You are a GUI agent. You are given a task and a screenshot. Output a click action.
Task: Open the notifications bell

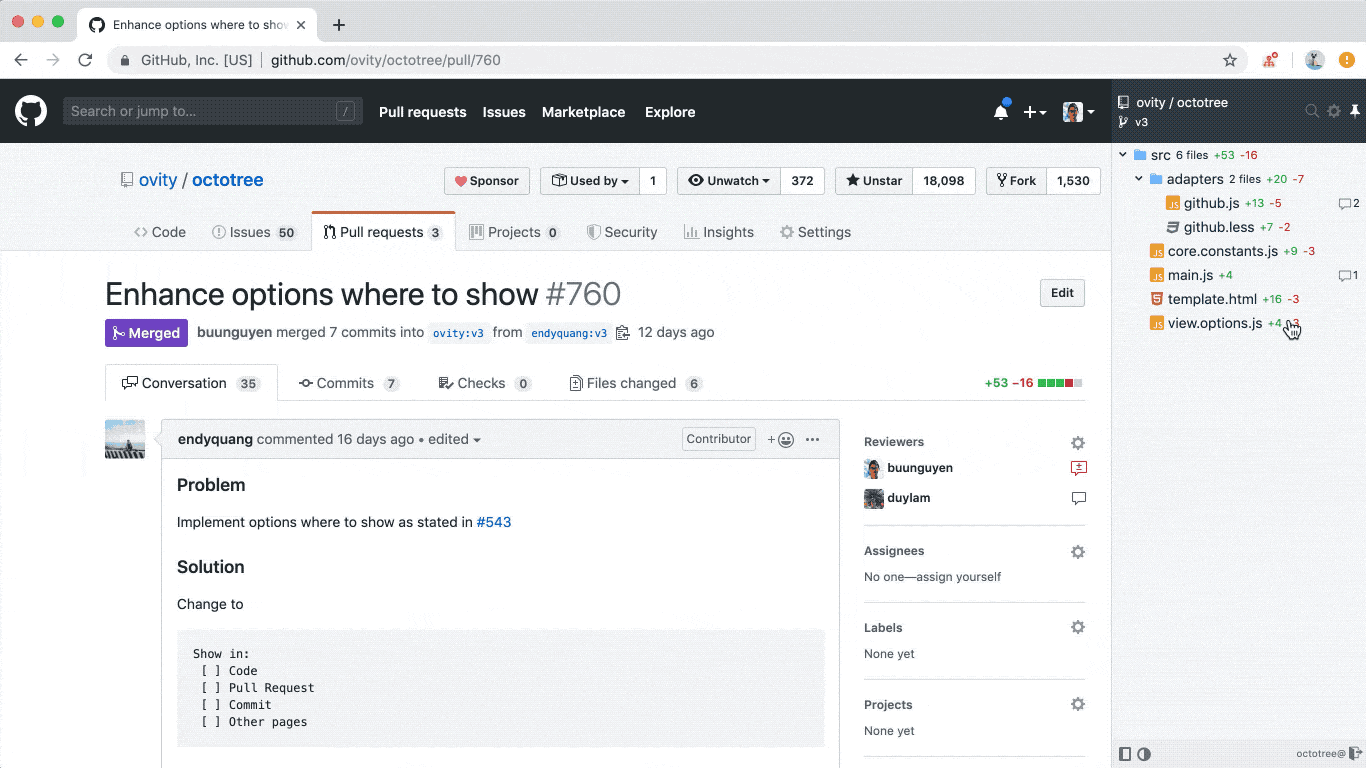tap(1001, 112)
